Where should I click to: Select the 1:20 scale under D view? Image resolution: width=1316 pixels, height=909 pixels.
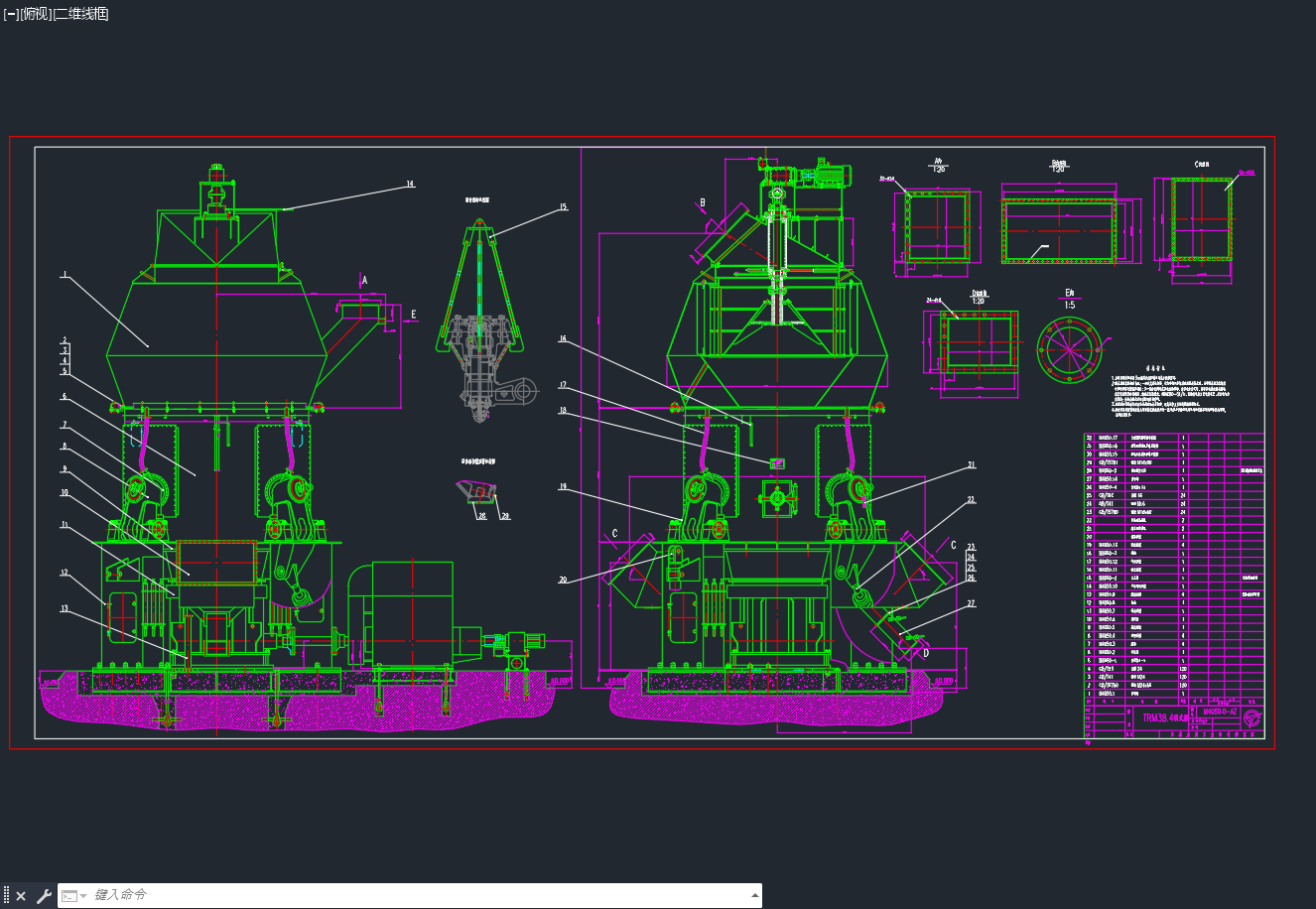pyautogui.click(x=980, y=302)
